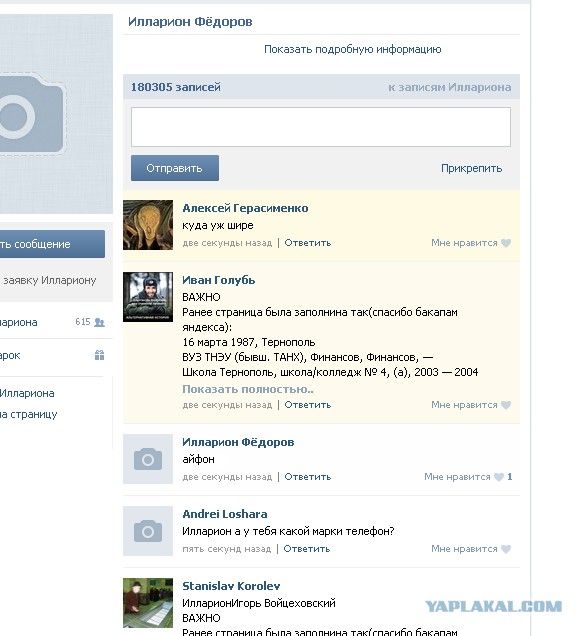The width and height of the screenshot is (588, 636).
Task: Click the 'куда уж шире' comment text
Action: tap(218, 226)
